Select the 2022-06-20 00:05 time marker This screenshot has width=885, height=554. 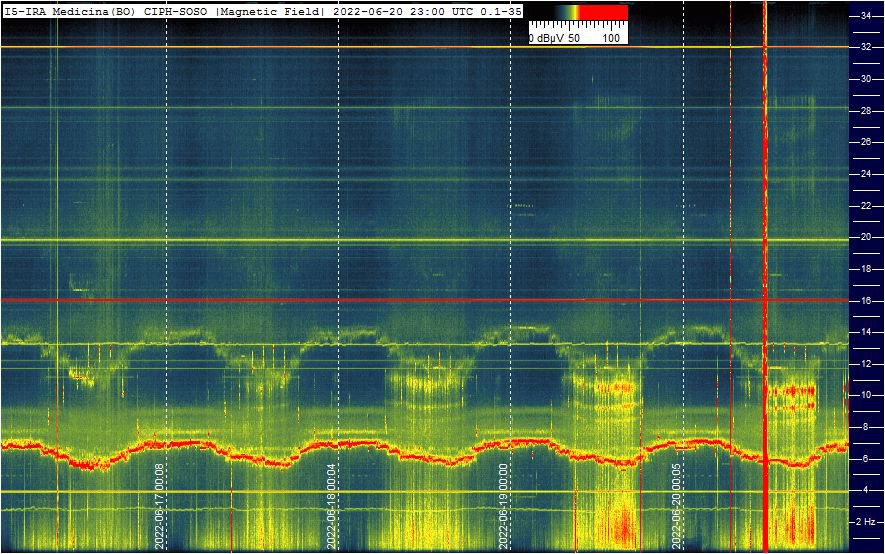(x=677, y=505)
